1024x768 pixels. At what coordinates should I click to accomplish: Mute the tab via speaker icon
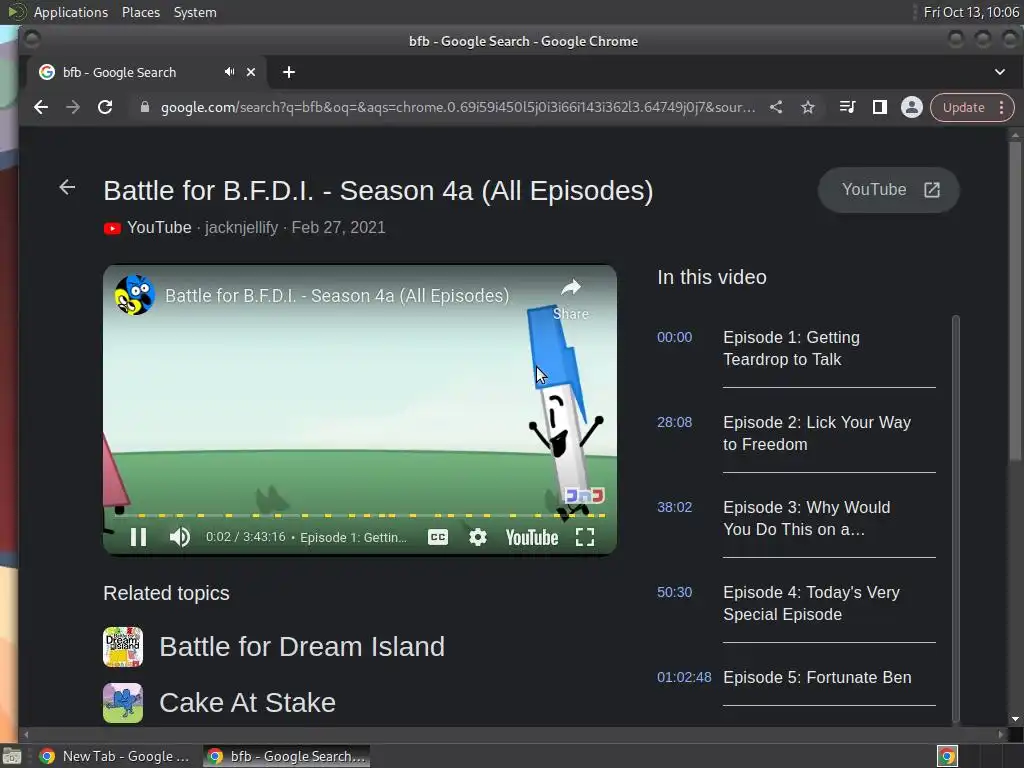(x=229, y=72)
